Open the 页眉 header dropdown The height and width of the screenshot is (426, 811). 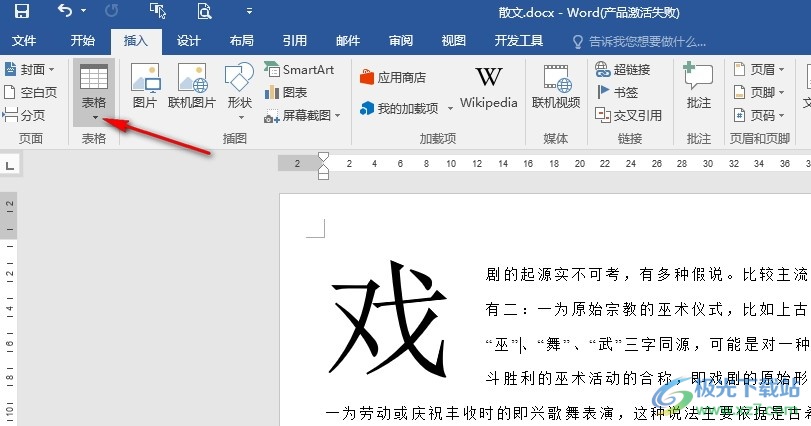759,69
